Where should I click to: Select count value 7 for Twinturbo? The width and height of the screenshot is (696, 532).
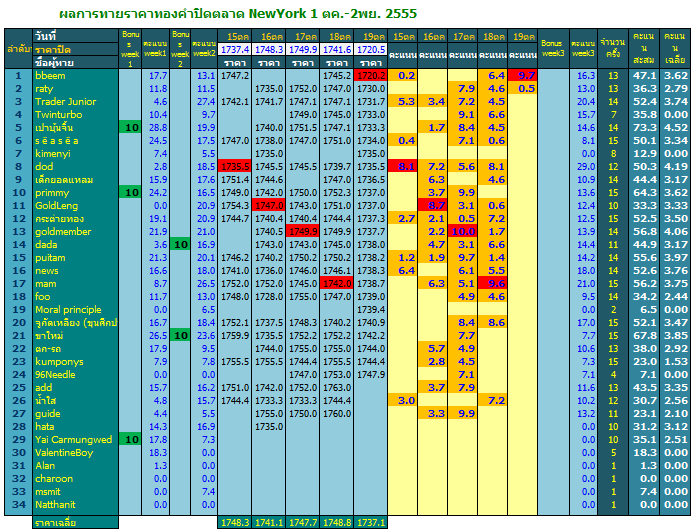point(613,114)
